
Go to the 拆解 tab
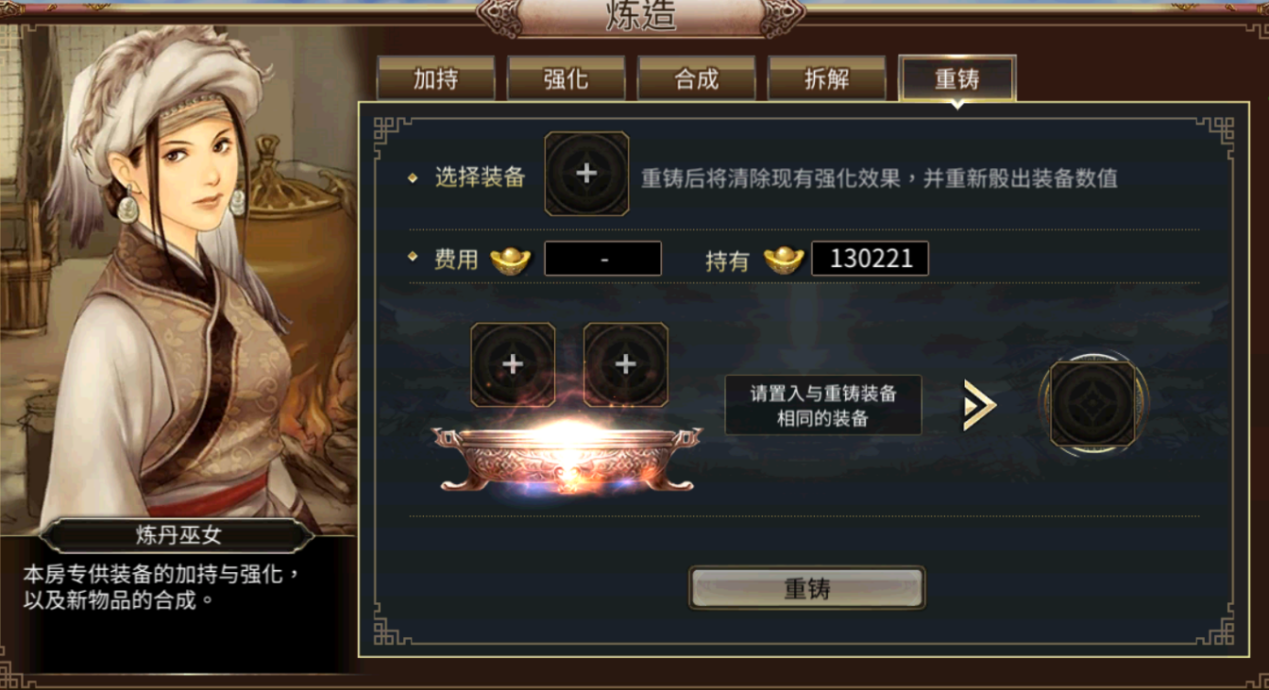tap(827, 79)
